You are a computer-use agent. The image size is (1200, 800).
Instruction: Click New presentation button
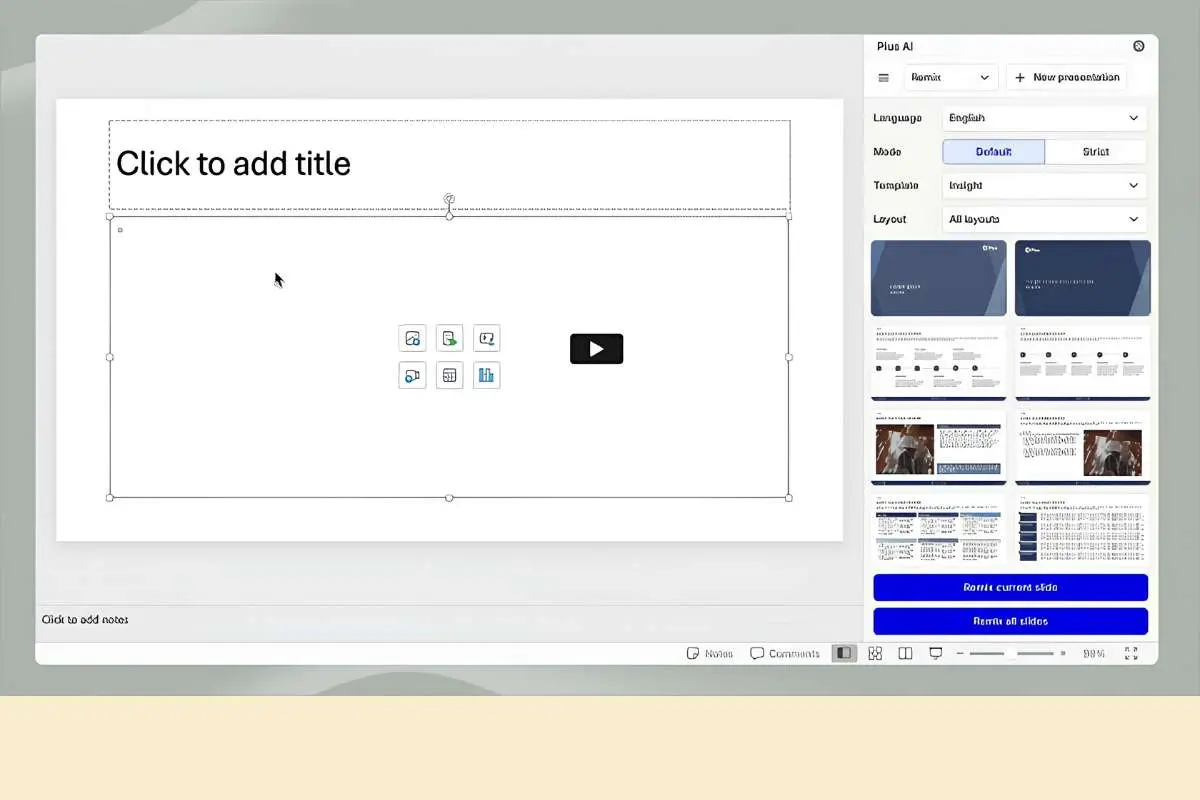click(x=1066, y=77)
